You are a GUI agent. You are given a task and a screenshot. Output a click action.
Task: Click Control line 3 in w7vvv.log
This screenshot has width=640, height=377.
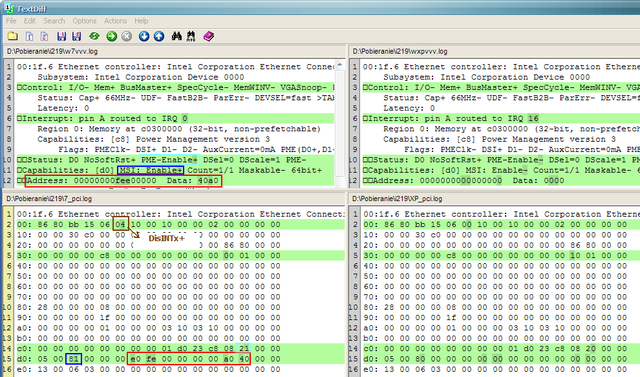[175, 88]
